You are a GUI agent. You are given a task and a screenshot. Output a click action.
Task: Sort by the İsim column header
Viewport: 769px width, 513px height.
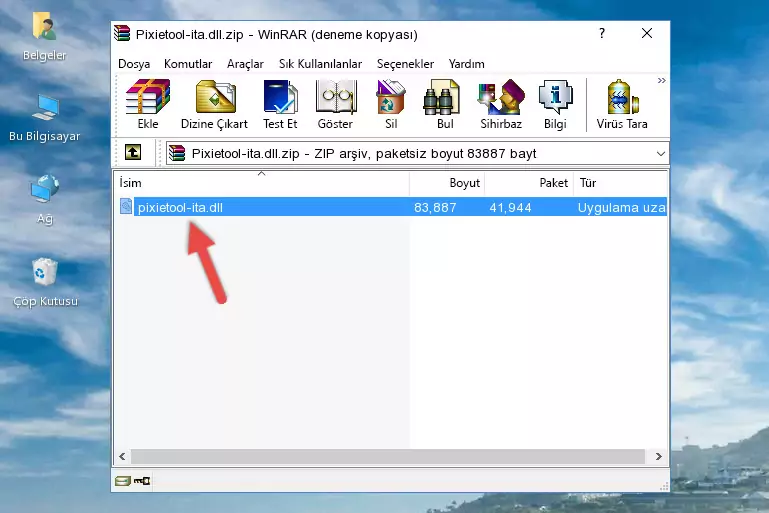(x=262, y=183)
